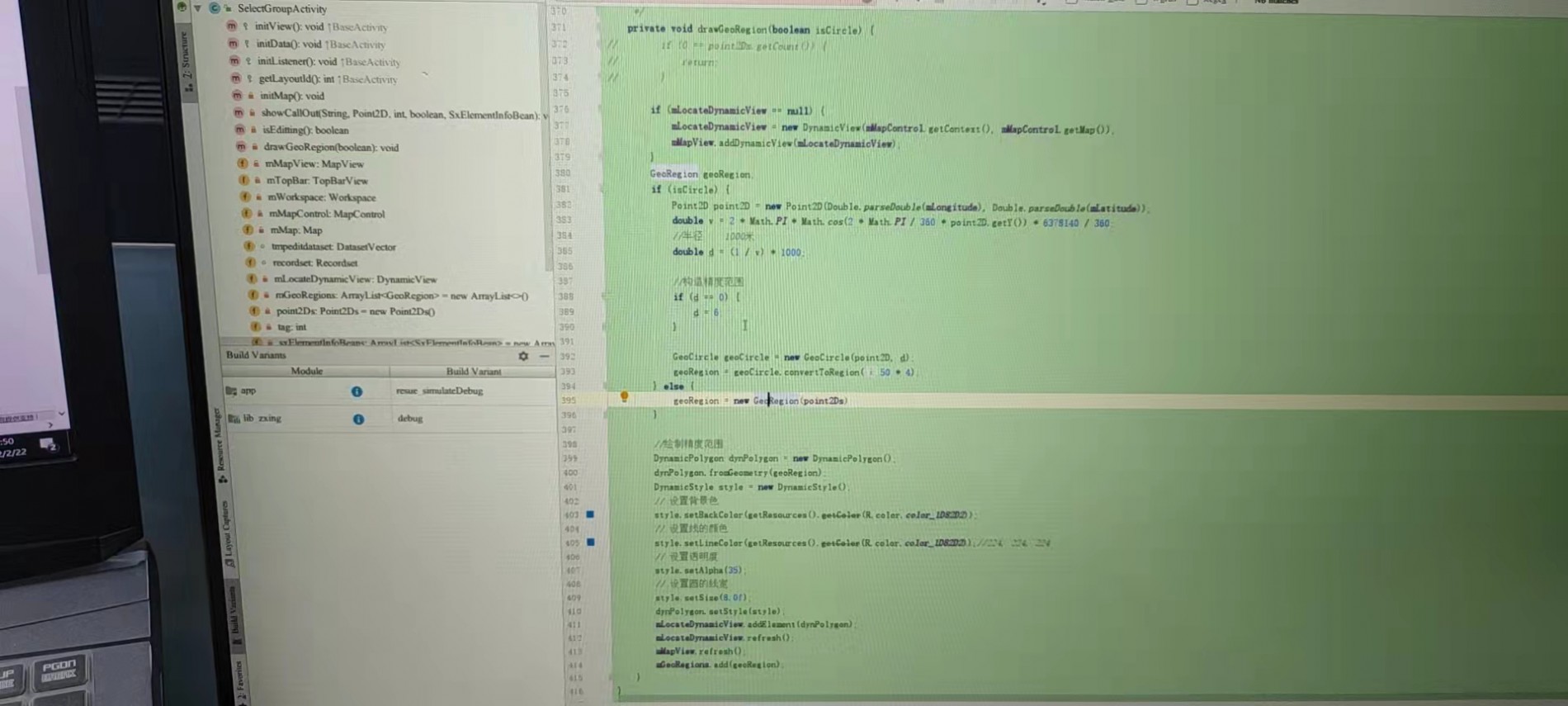Viewport: 1568px width, 706px height.
Task: Select tag: int field
Action: [291, 327]
